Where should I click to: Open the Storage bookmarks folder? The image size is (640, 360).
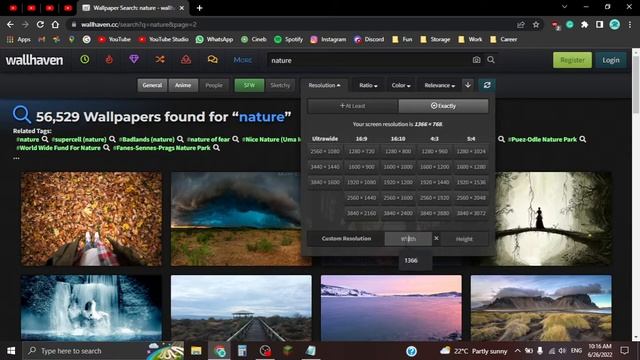click(435, 39)
